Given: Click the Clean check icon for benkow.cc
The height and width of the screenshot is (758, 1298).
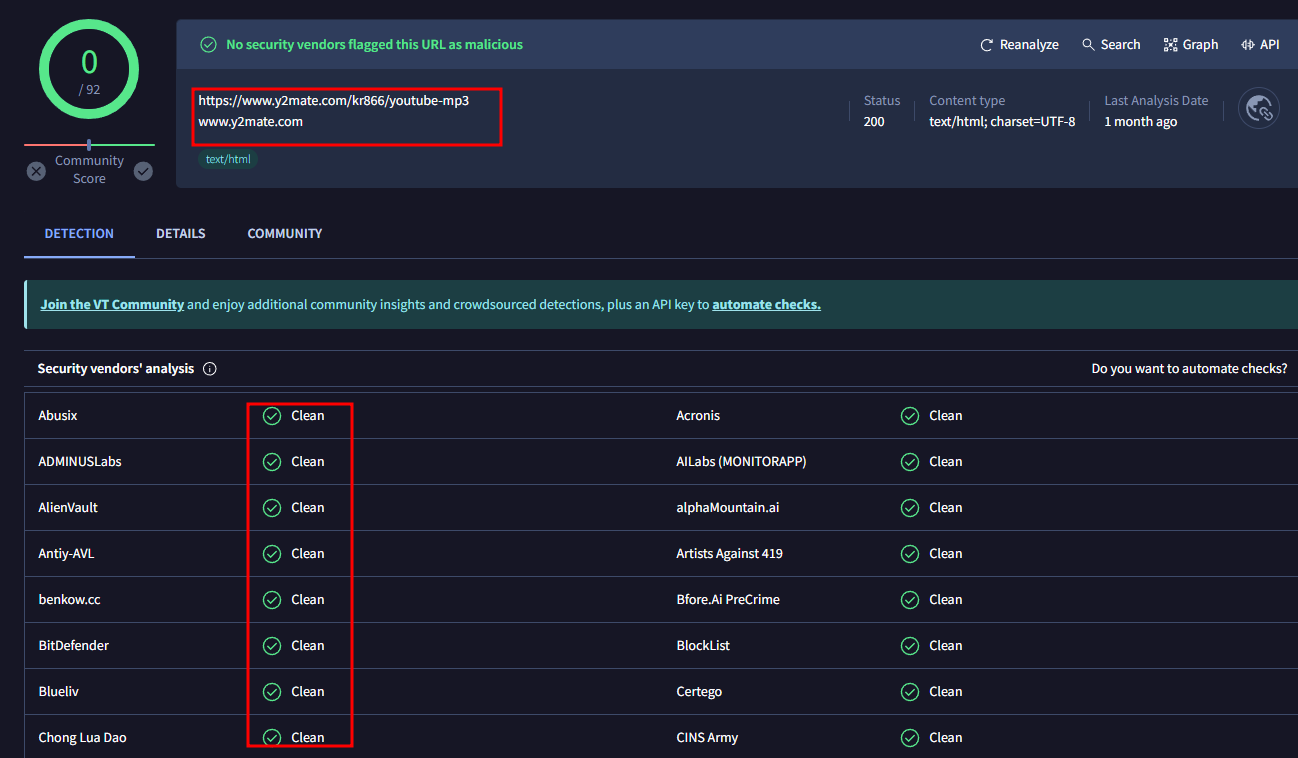Looking at the screenshot, I should pyautogui.click(x=272, y=600).
